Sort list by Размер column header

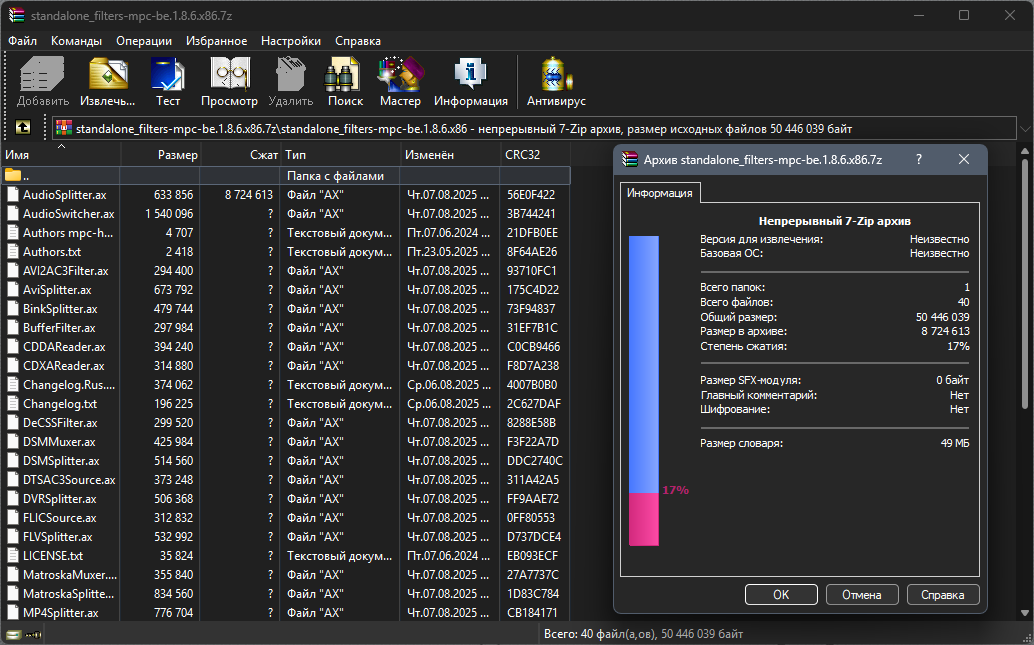pos(160,155)
